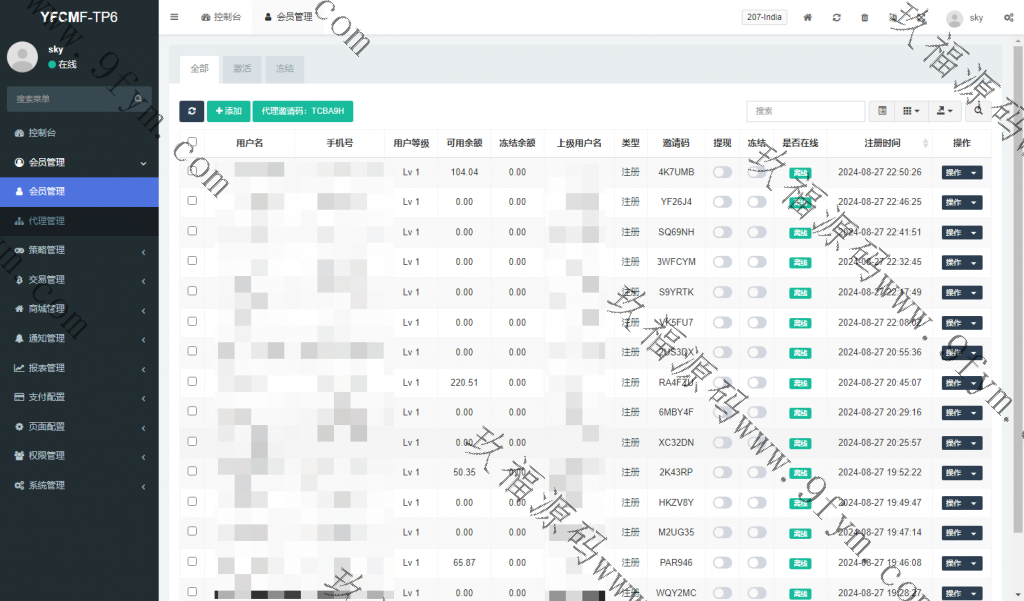
Task: Click the home icon in top bar
Action: (x=808, y=18)
